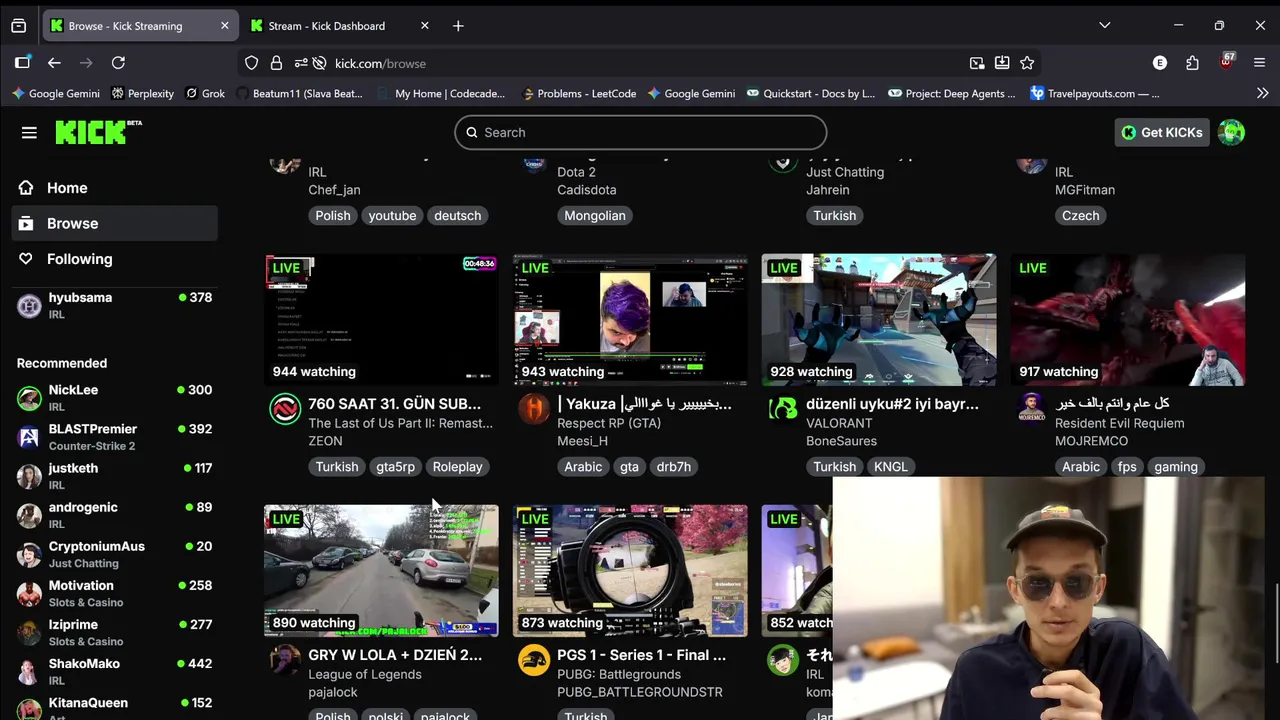Click the Meesi_H channel avatar
The height and width of the screenshot is (720, 1280).
pos(534,408)
